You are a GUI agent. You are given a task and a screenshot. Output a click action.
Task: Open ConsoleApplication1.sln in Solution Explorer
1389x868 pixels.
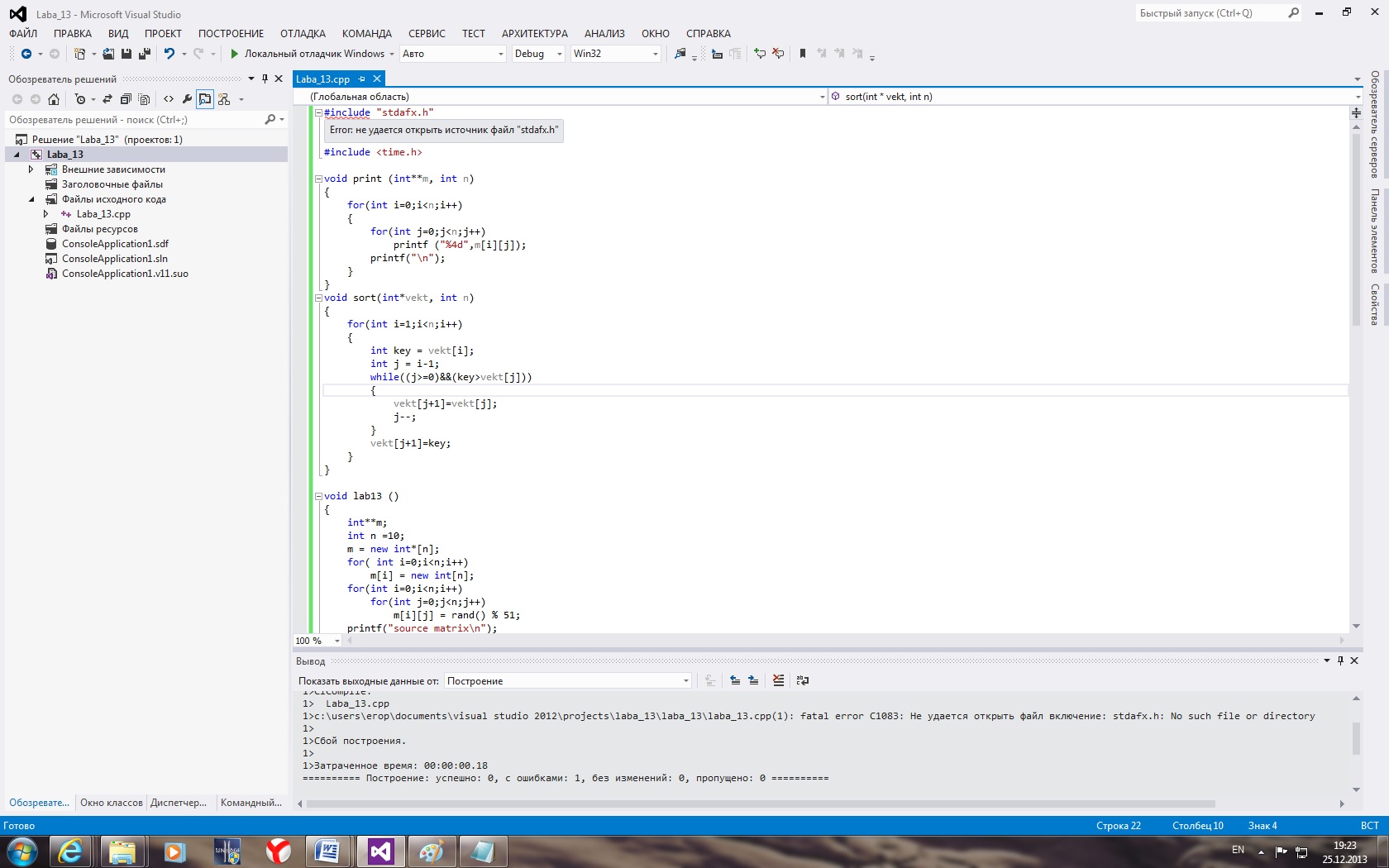pos(114,259)
